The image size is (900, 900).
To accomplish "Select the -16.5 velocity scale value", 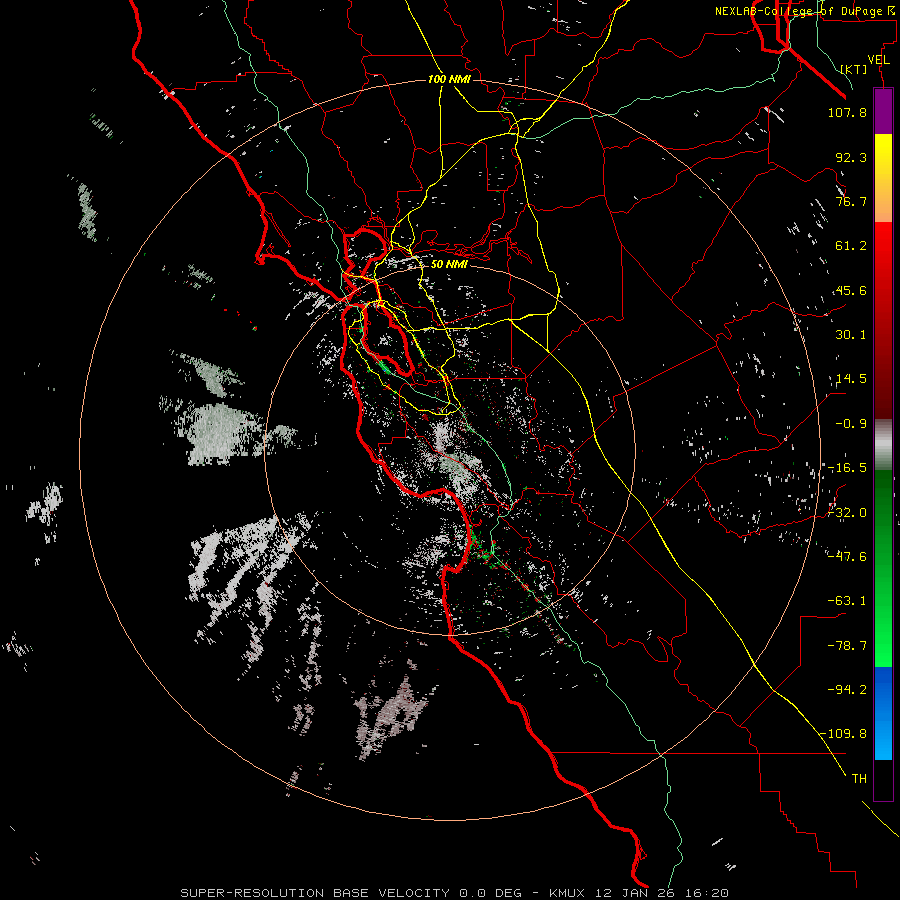I will click(847, 468).
